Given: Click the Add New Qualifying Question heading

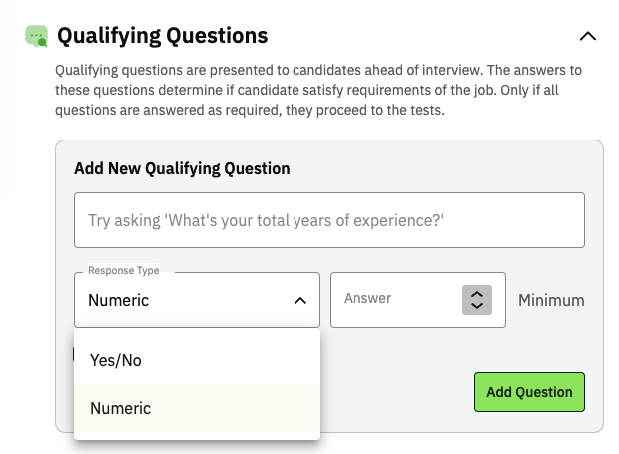Looking at the screenshot, I should (x=182, y=168).
